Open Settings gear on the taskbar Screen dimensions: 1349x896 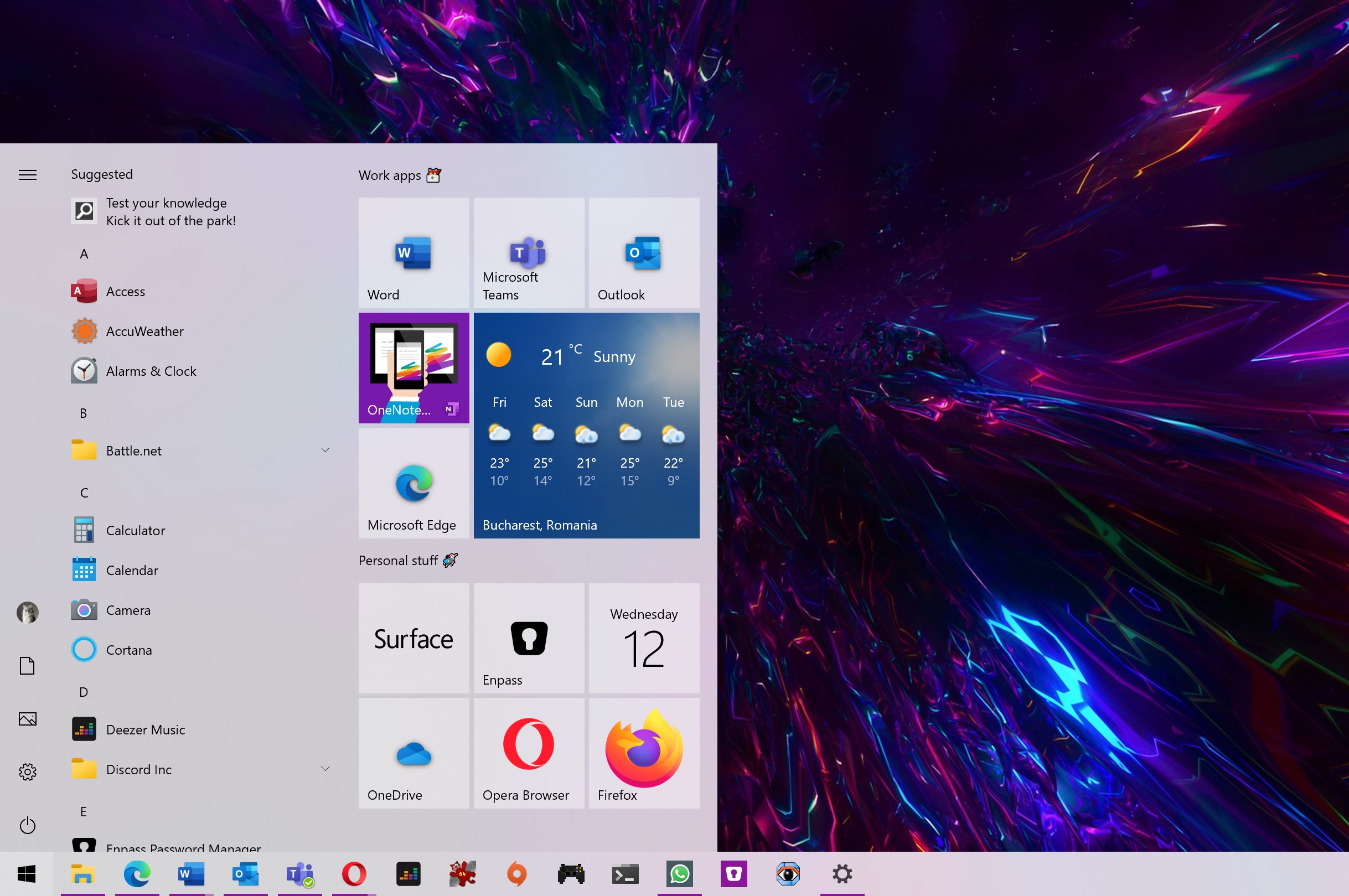[x=843, y=874]
